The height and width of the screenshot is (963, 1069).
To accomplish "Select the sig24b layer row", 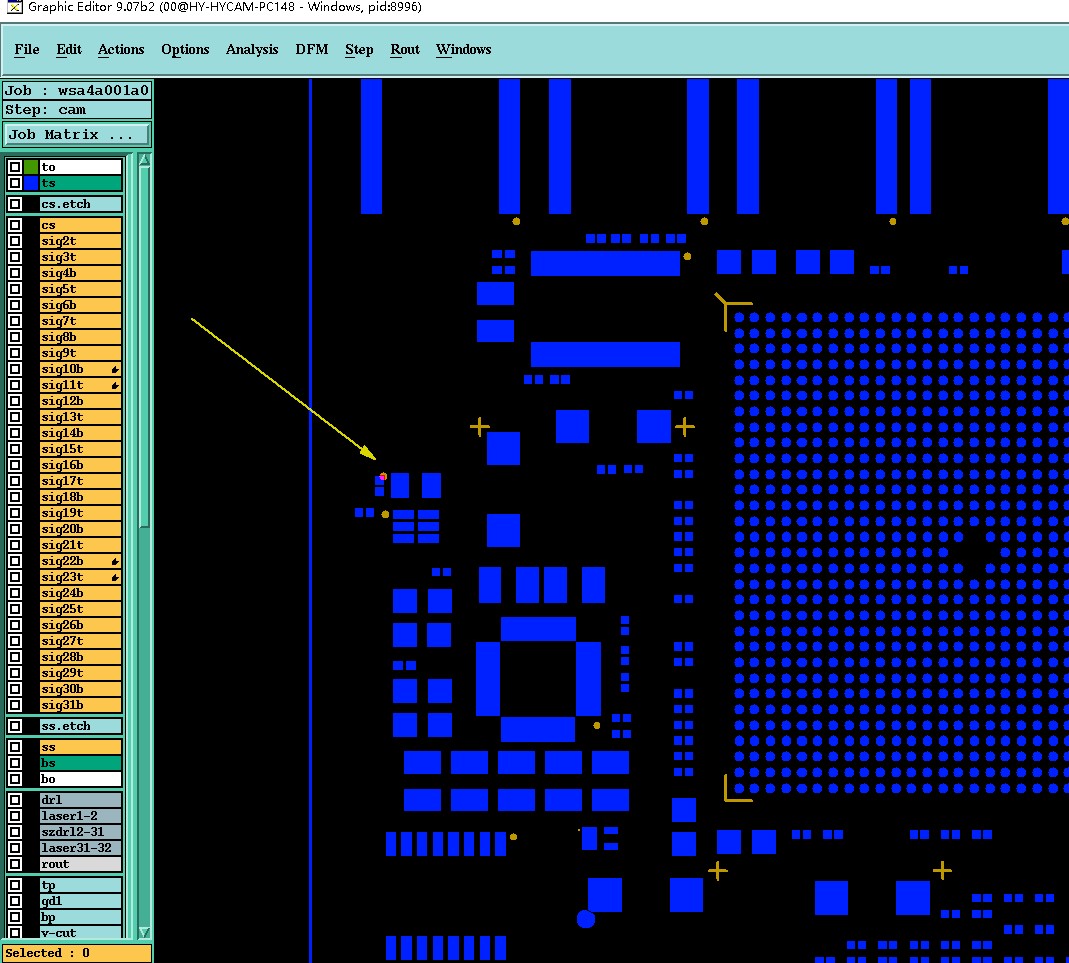I will (x=80, y=593).
